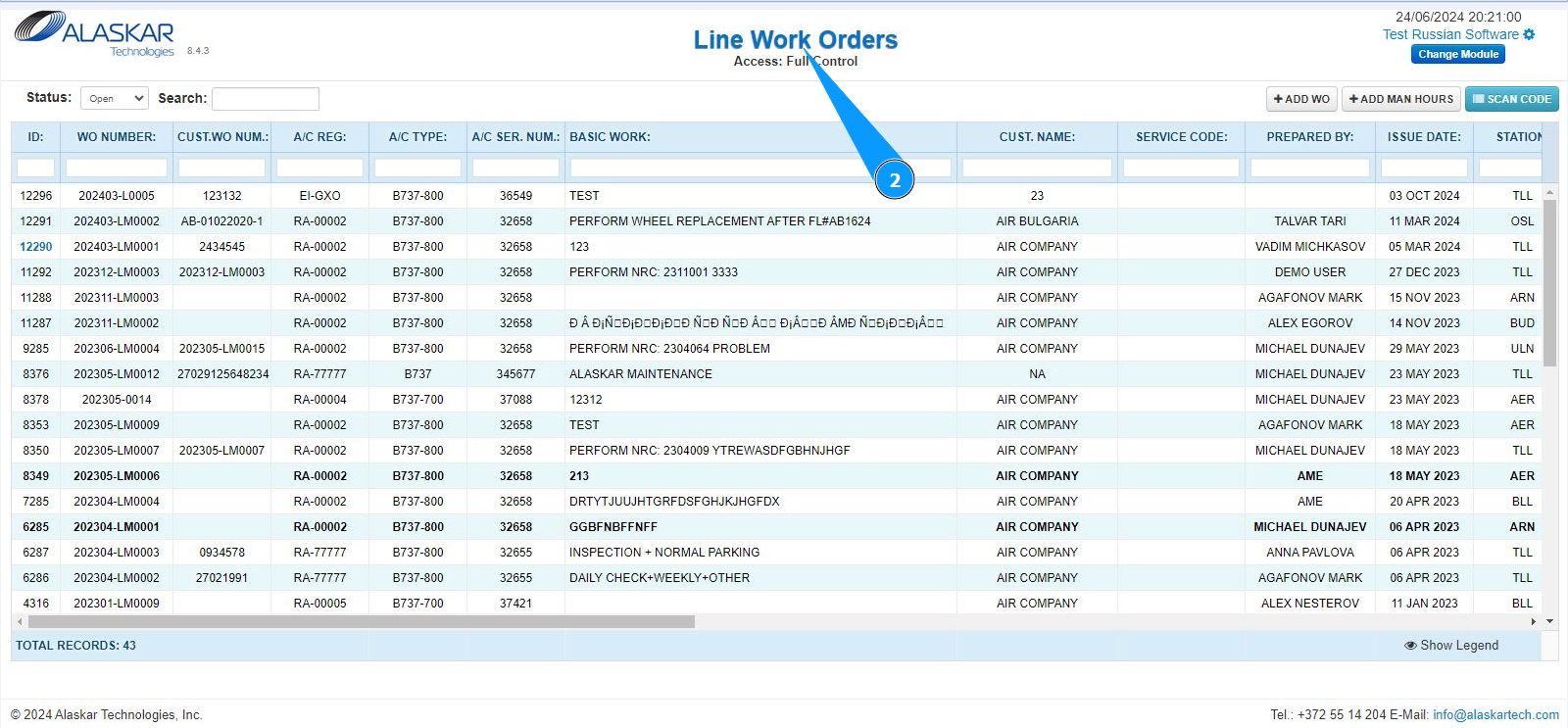Select work order 202305-0014
This screenshot has height=728, width=1568.
click(117, 400)
